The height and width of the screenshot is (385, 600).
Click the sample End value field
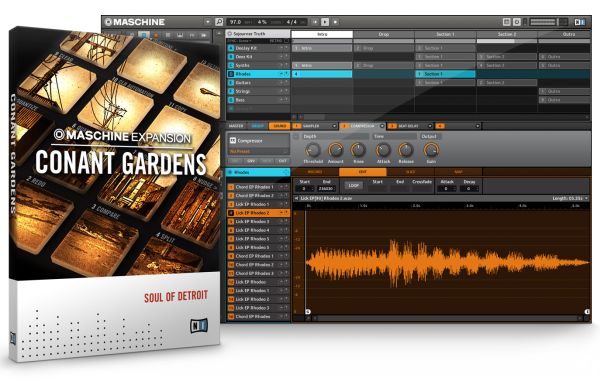pyautogui.click(x=326, y=189)
